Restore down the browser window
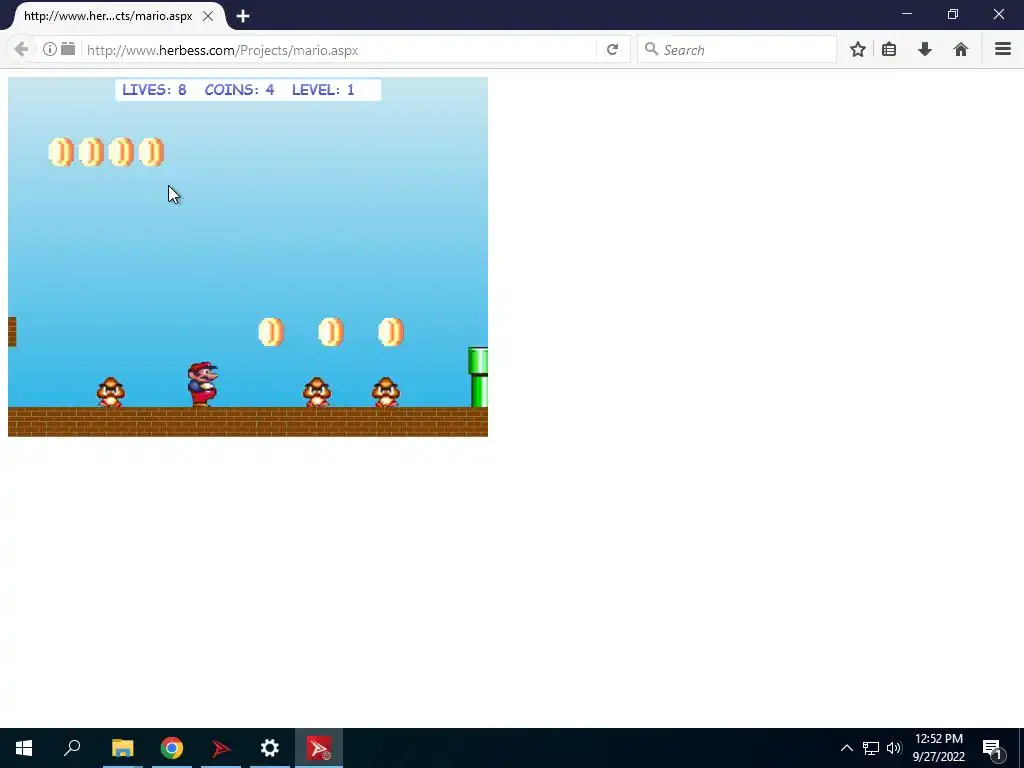 coord(953,14)
